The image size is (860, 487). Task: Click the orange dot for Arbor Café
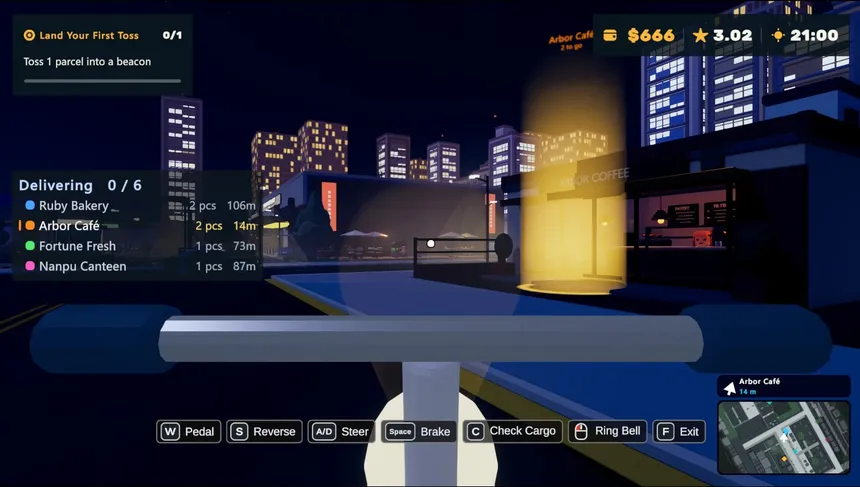coord(30,225)
